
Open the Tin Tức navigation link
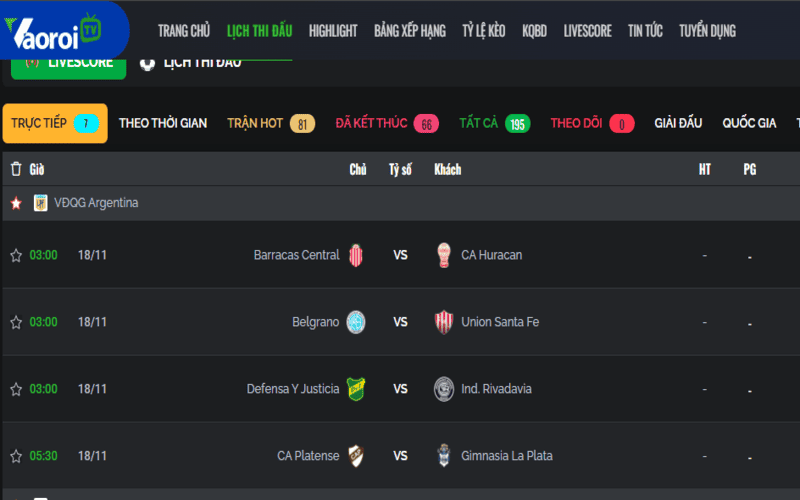(645, 31)
